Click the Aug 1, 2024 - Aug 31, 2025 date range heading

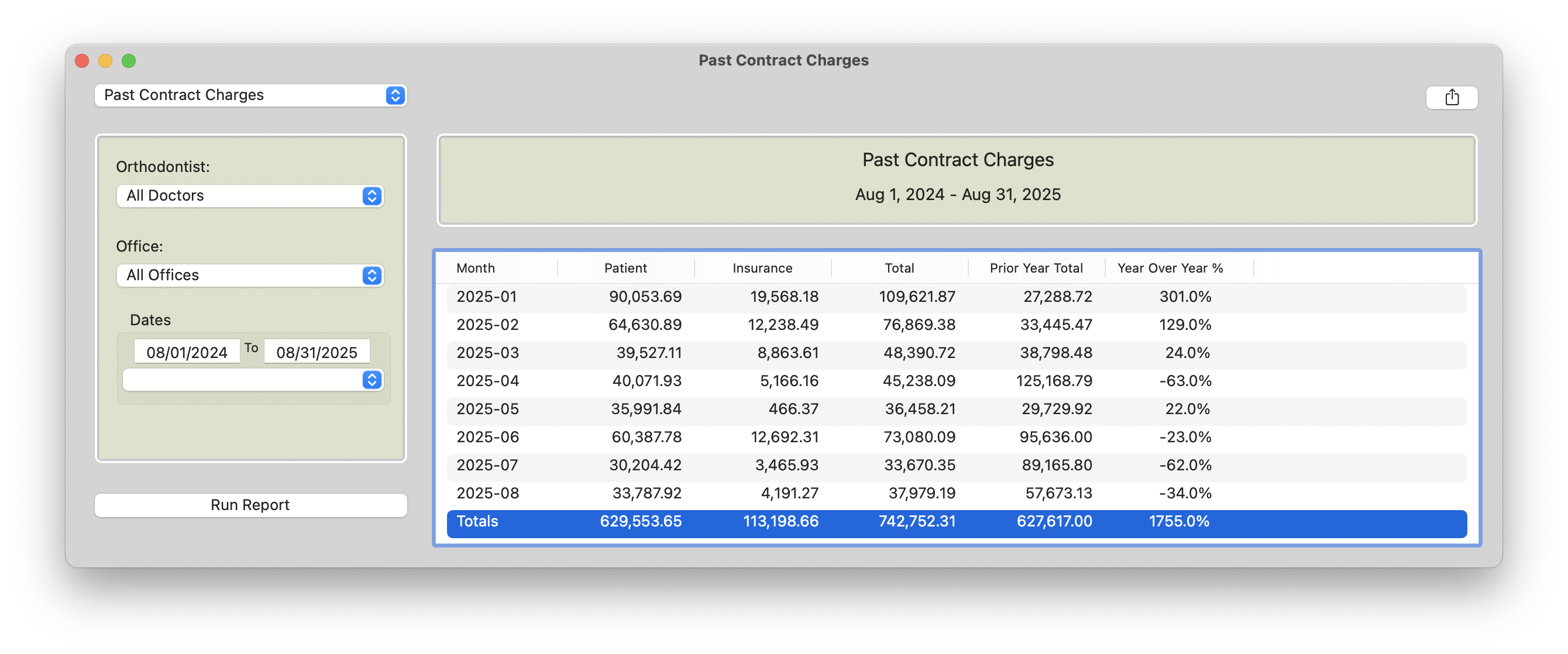pyautogui.click(x=958, y=195)
